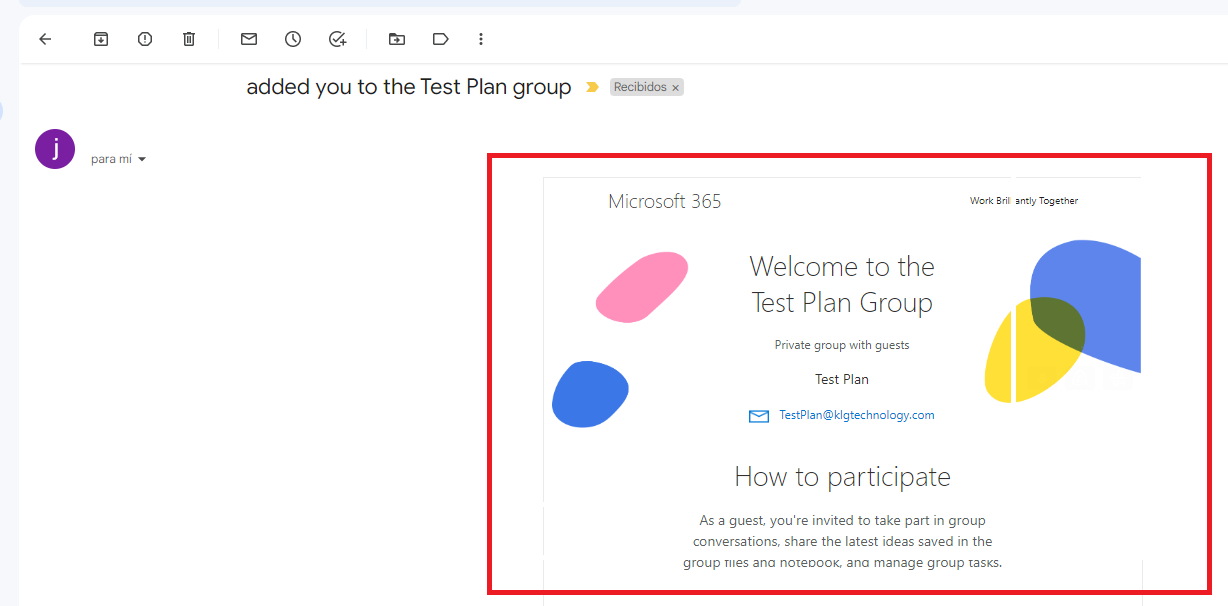Toggle the yellow importance marker
This screenshot has height=606, width=1228.
click(592, 87)
